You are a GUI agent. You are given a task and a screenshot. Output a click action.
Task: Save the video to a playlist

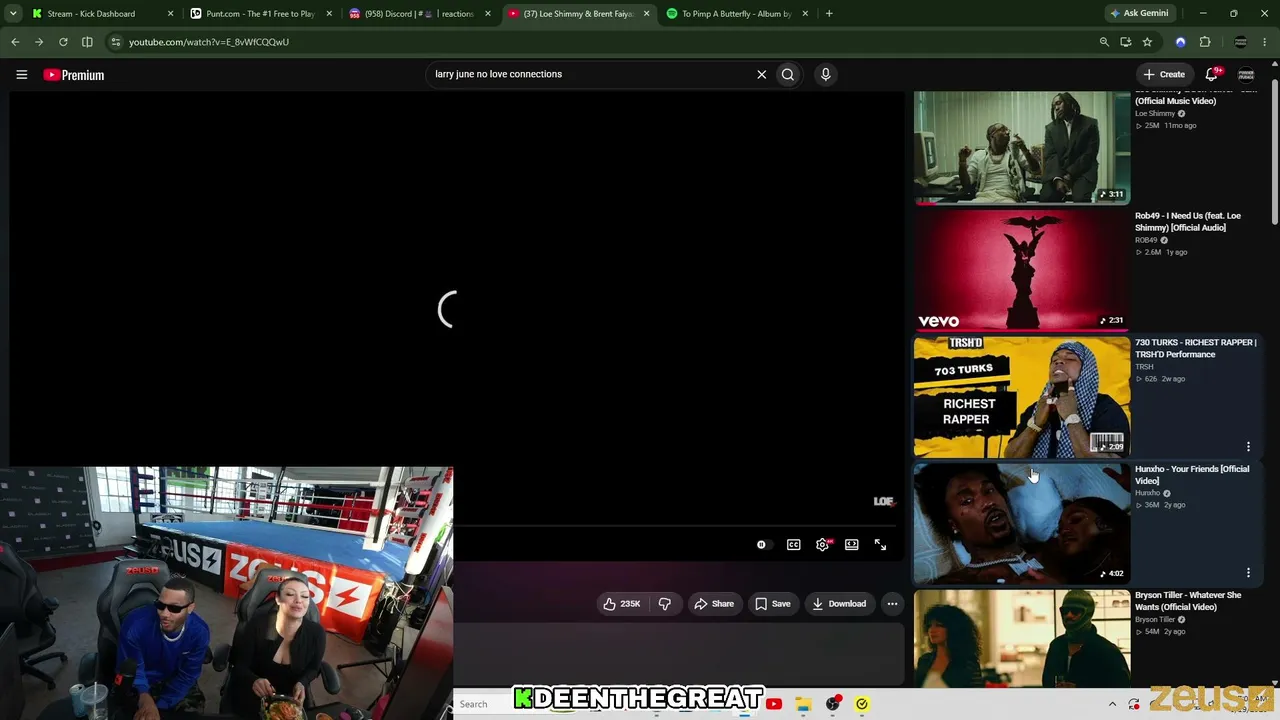pyautogui.click(x=772, y=604)
